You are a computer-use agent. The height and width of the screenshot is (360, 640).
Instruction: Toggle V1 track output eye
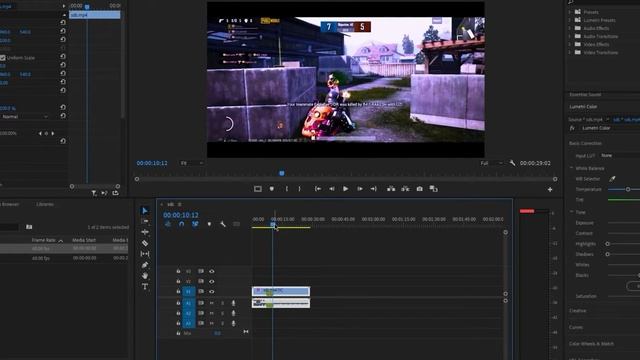[212, 291]
